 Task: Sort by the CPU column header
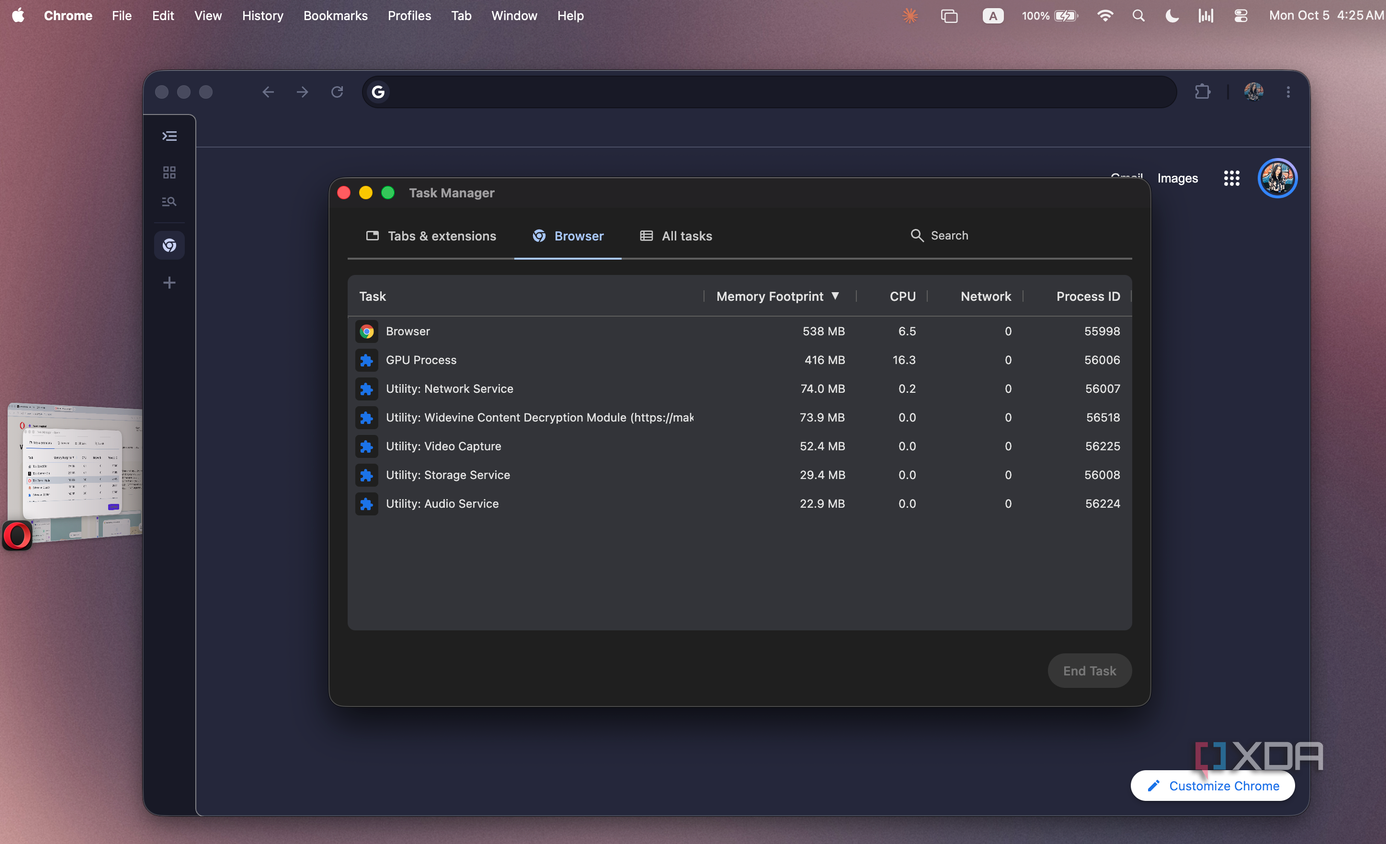[902, 296]
